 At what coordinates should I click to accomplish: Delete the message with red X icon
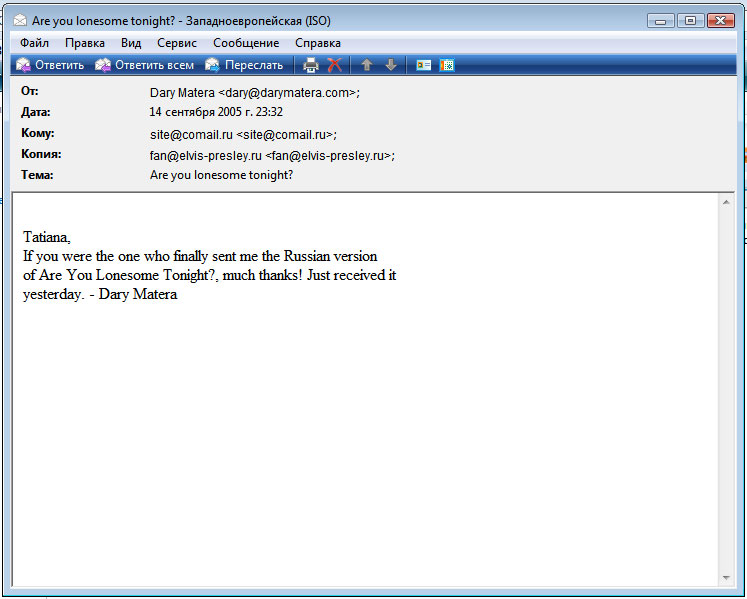point(335,65)
